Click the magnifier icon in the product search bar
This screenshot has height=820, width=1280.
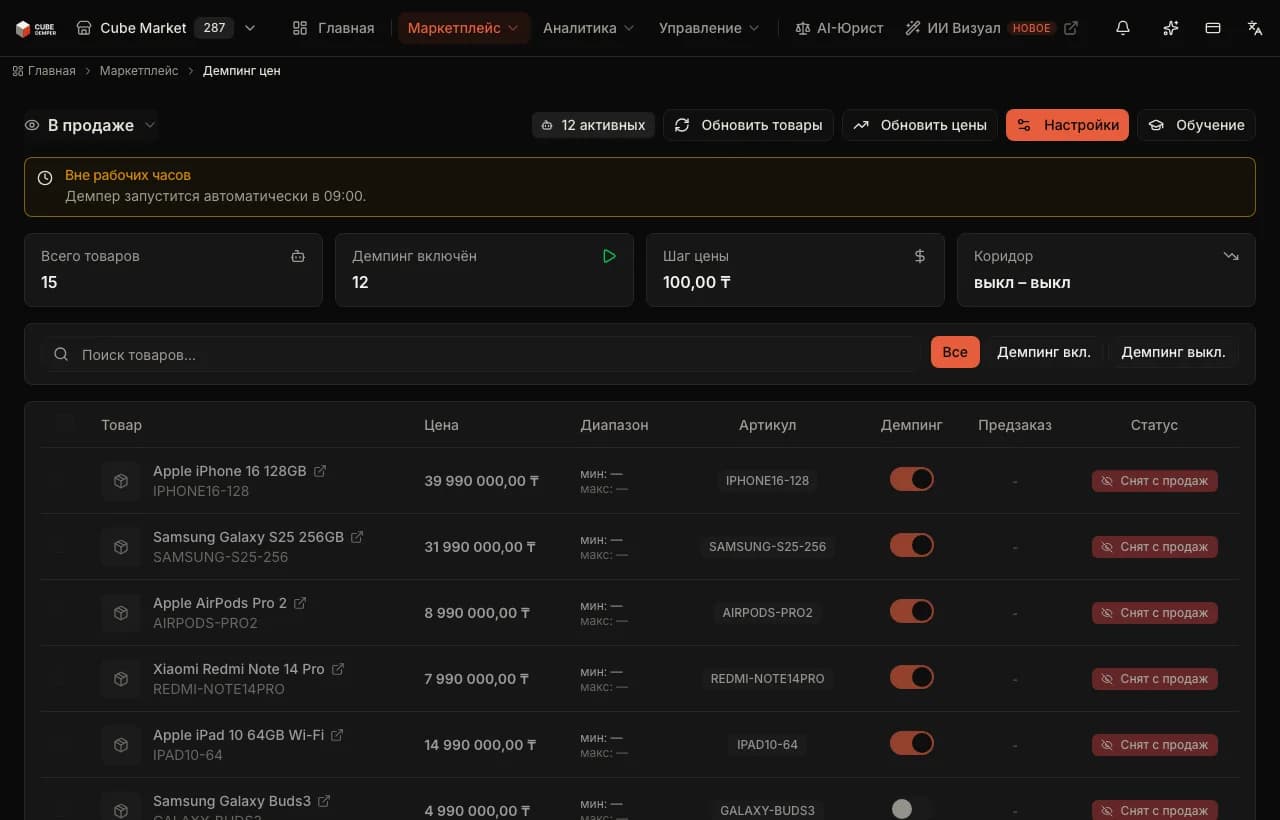[61, 354]
